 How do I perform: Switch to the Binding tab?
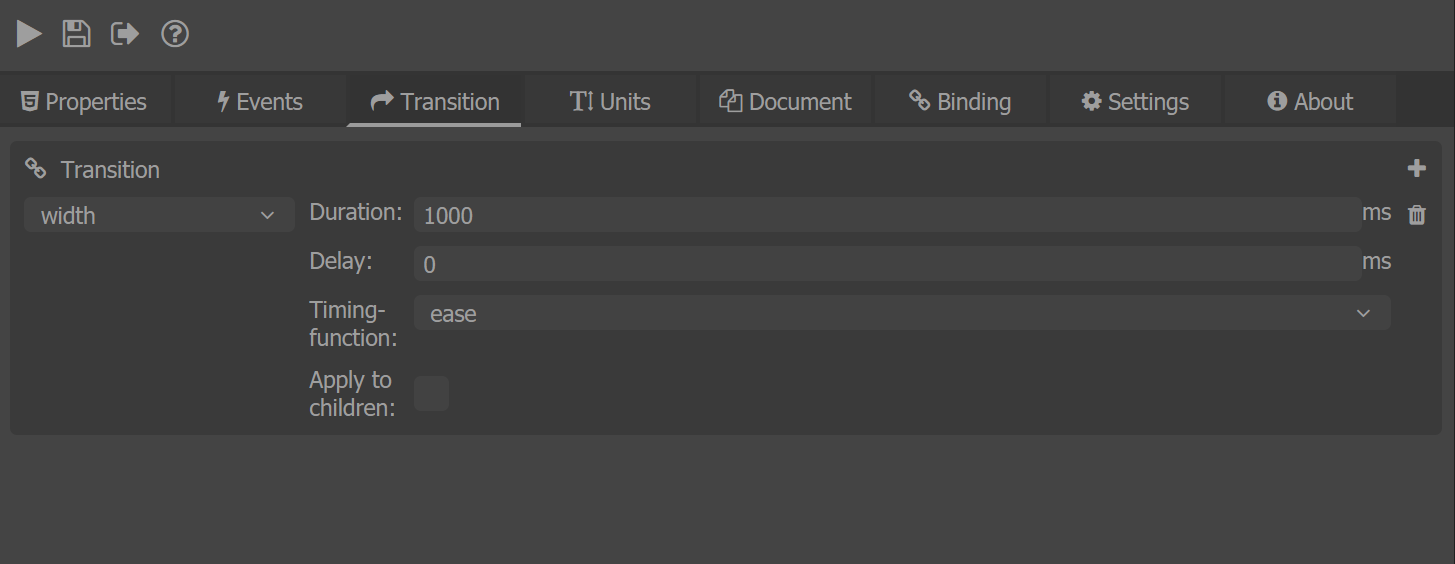point(960,101)
